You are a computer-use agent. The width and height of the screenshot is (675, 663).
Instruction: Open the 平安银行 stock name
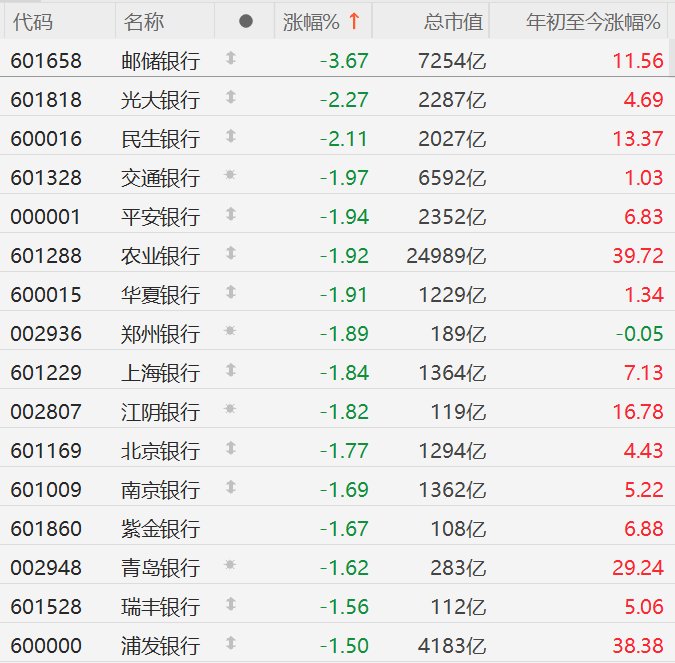tap(161, 217)
